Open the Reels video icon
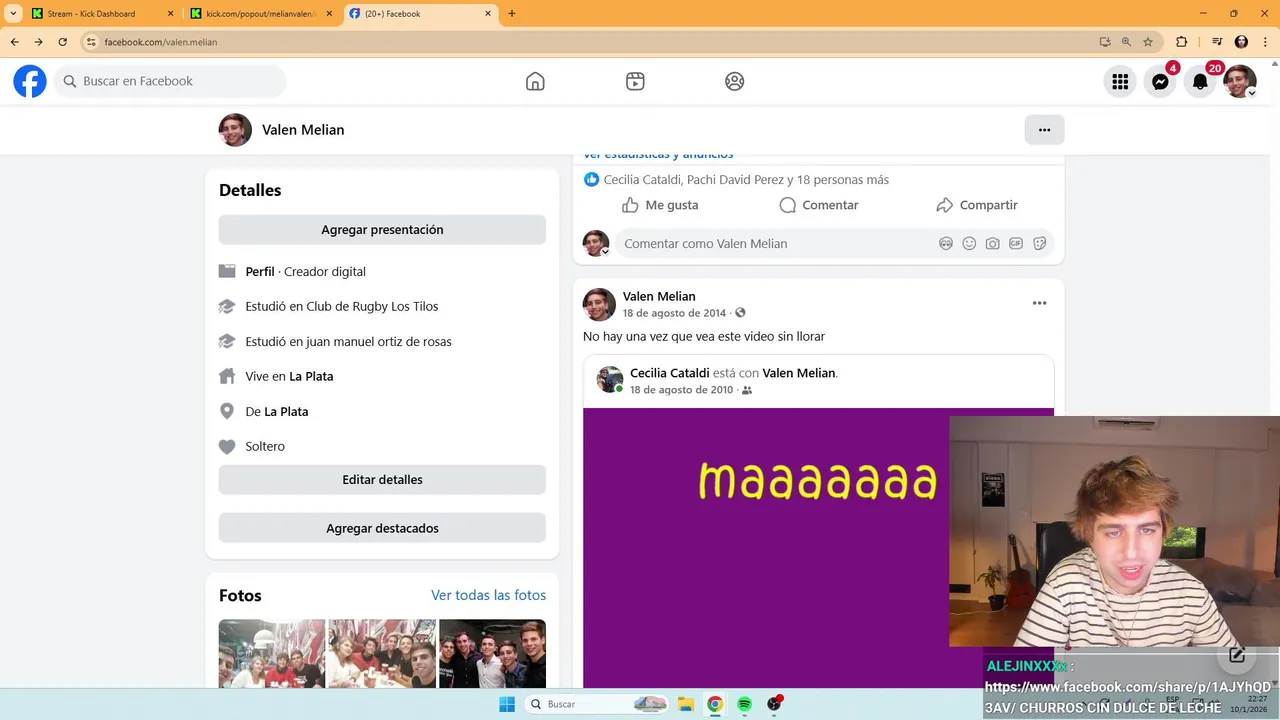 tap(635, 81)
